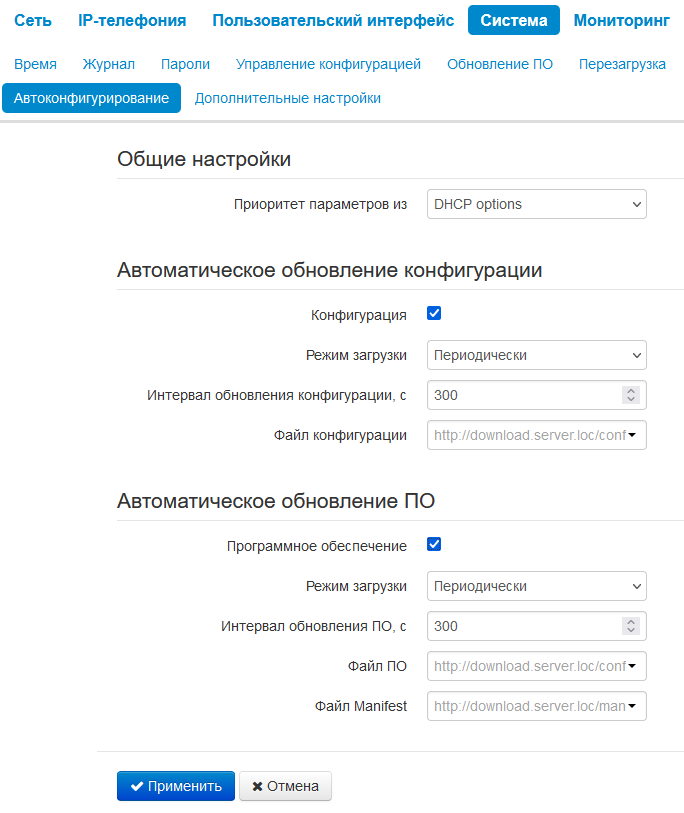Expand the Файл Manifest dropdown arrow

[633, 706]
